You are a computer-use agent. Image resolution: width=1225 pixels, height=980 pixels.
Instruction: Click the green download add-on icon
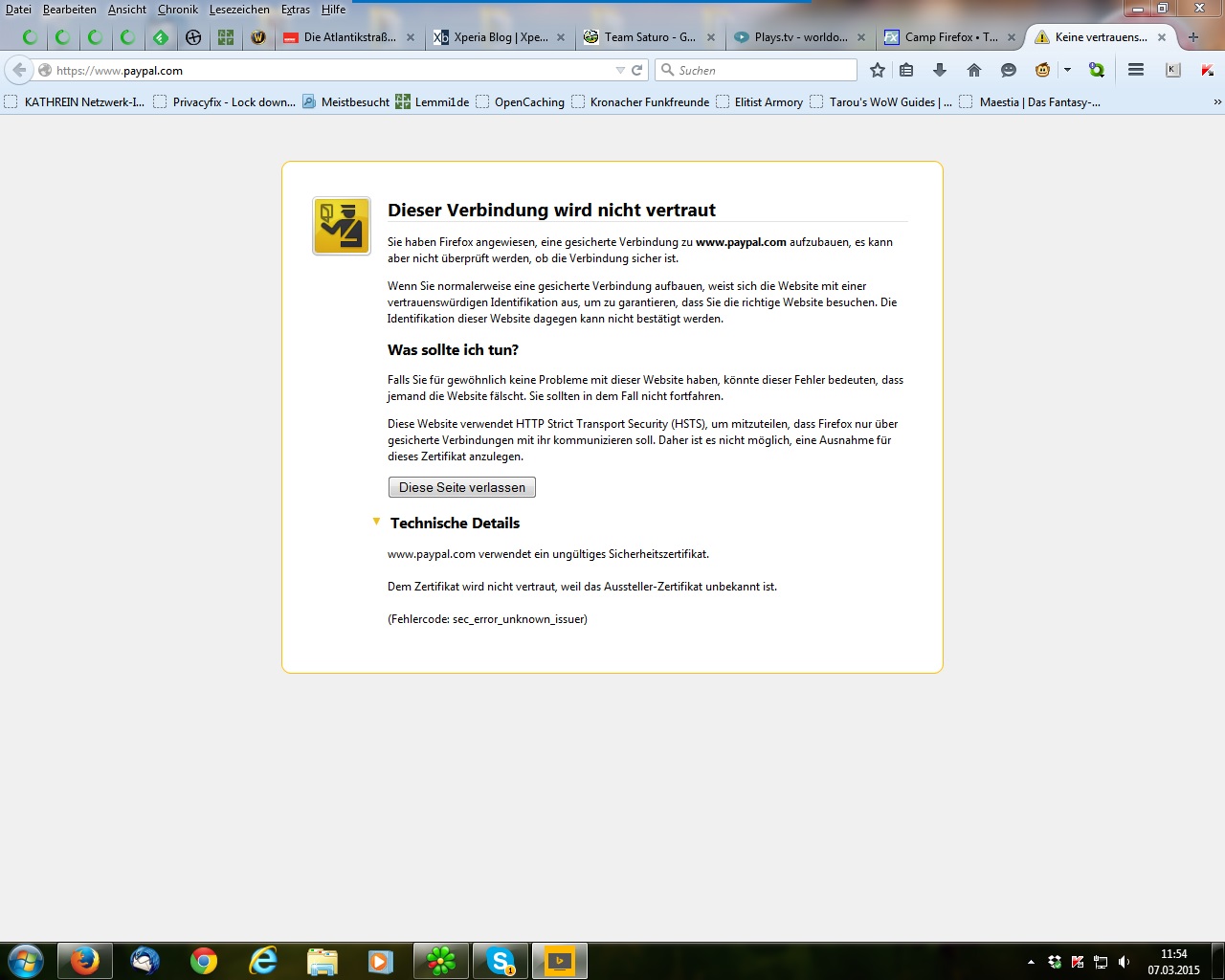1097,70
